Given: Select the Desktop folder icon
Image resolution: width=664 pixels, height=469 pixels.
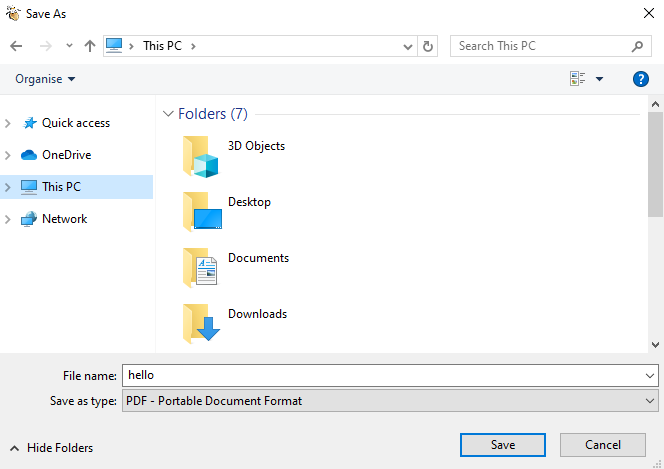Looking at the screenshot, I should click(202, 212).
